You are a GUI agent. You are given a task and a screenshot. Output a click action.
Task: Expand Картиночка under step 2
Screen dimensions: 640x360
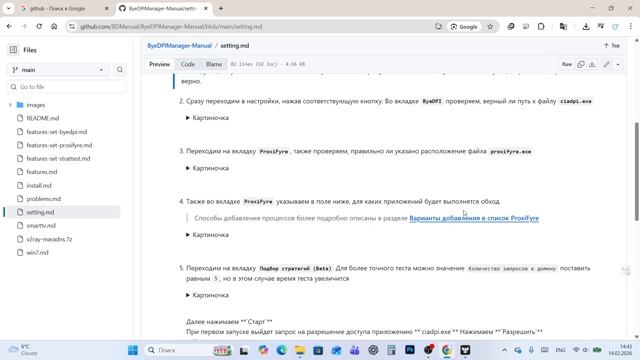[207, 118]
